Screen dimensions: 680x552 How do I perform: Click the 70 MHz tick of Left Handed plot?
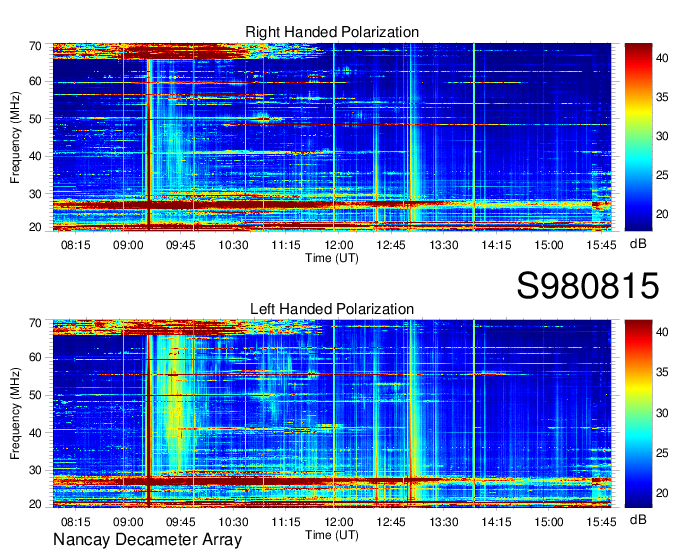coord(35,323)
